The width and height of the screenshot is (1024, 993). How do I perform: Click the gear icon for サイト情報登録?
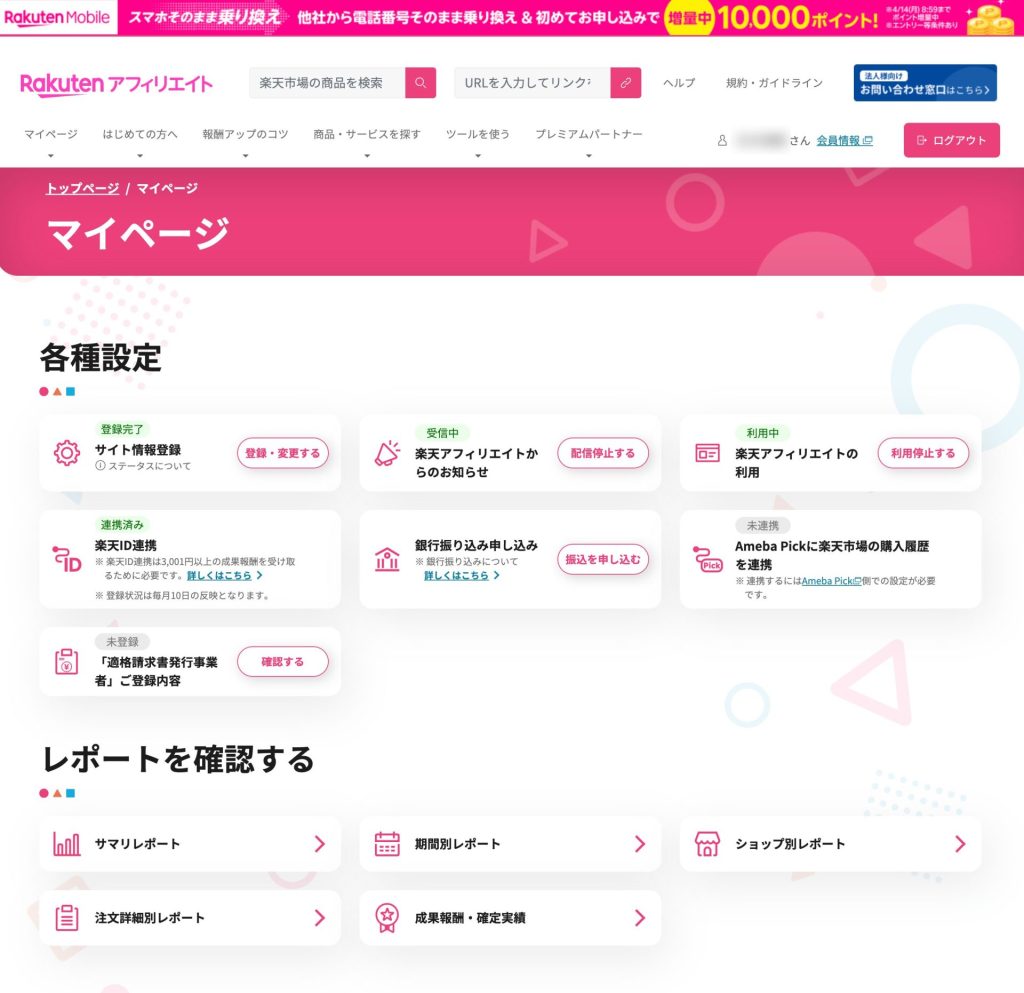[67, 453]
